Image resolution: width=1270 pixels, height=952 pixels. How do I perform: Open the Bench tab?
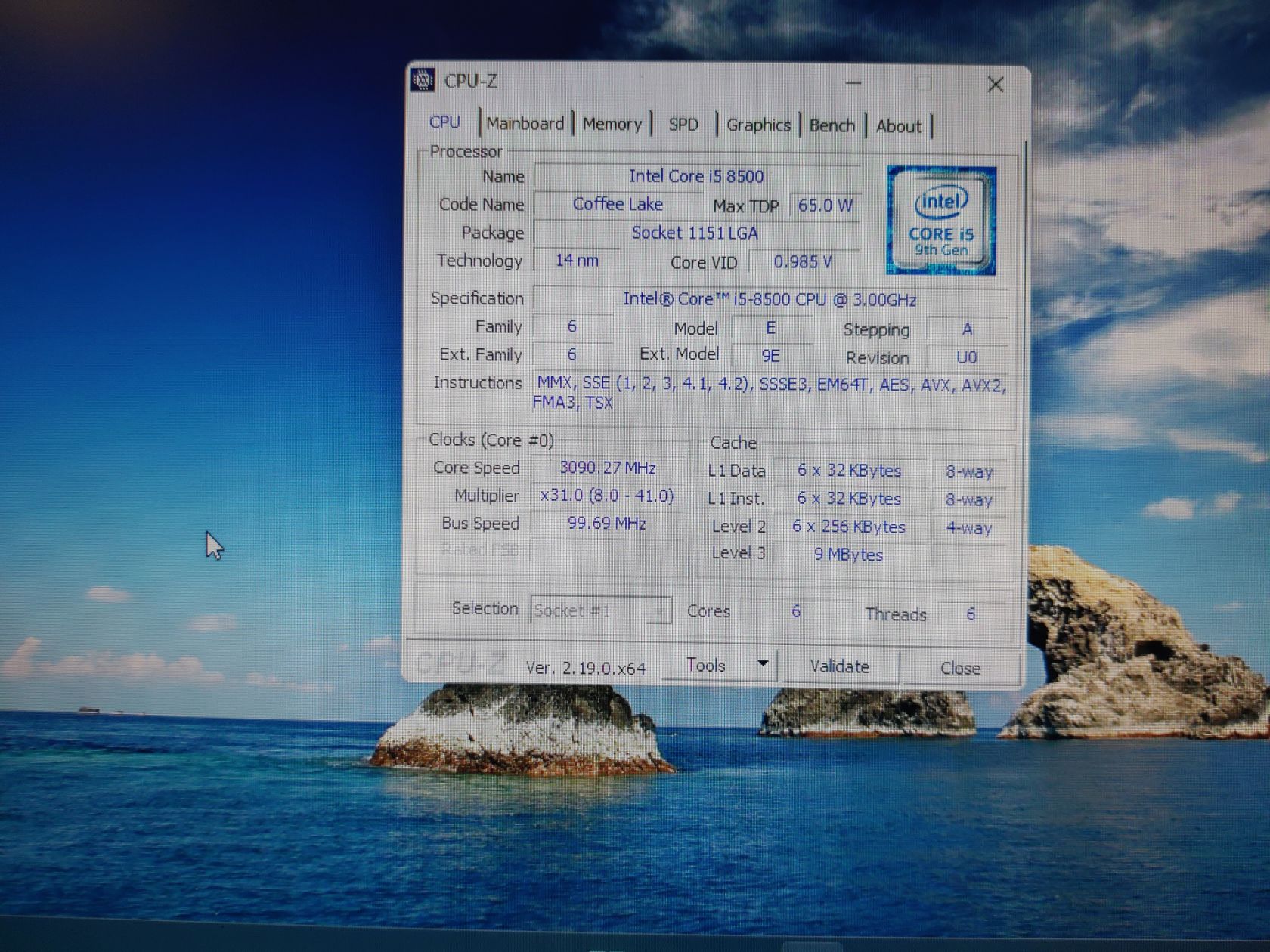tap(832, 126)
